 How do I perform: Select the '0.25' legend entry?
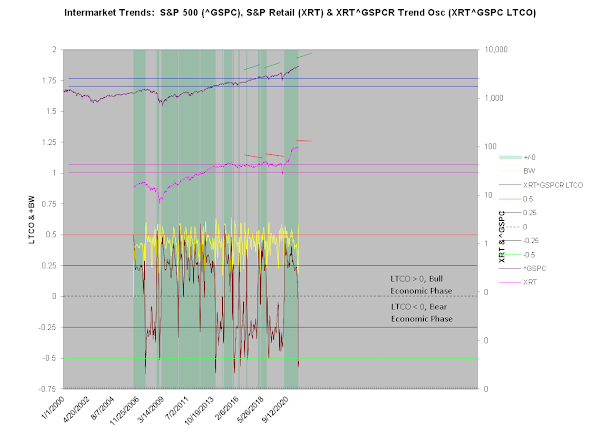pos(518,213)
